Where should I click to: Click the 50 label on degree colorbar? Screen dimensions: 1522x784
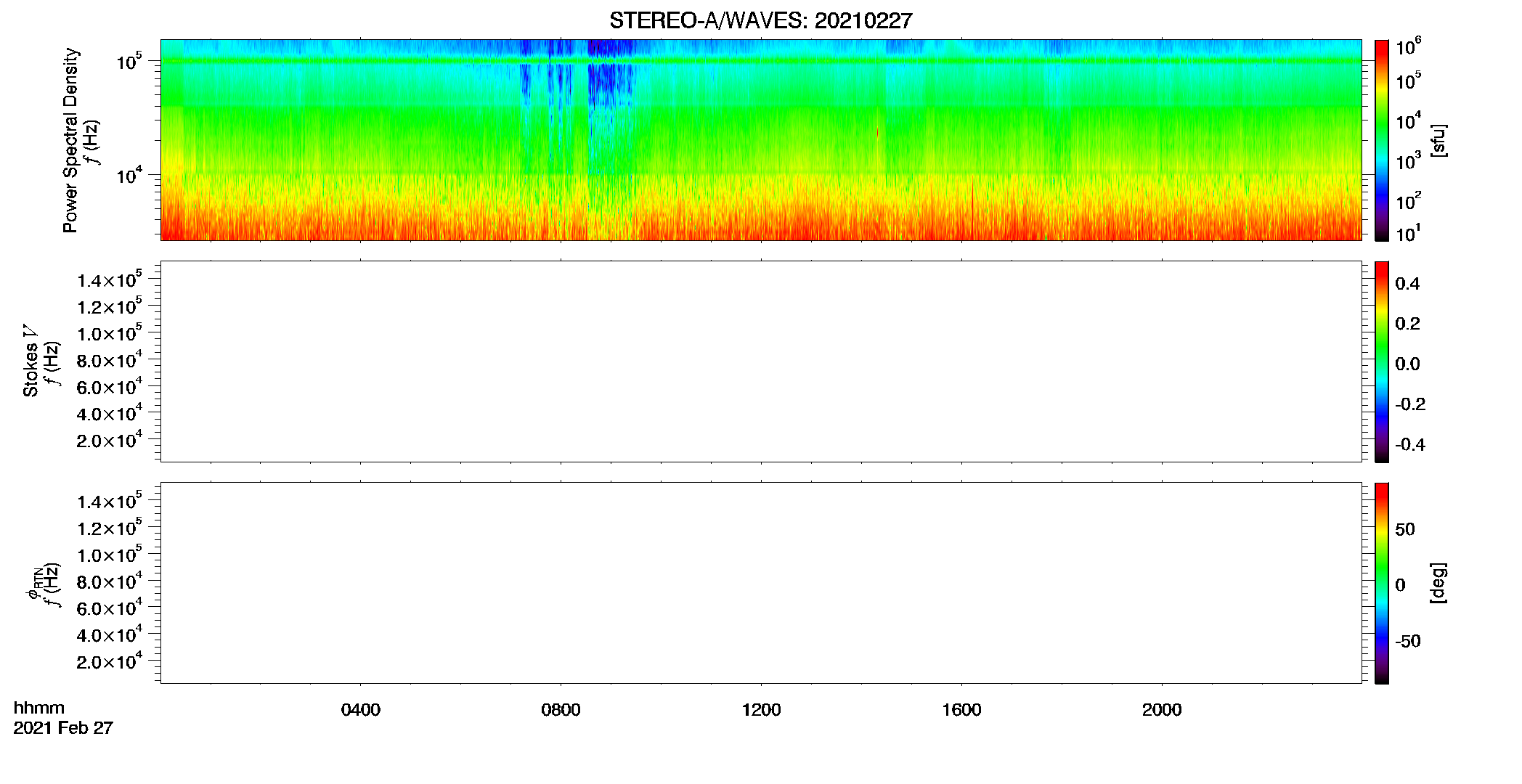pos(1405,529)
